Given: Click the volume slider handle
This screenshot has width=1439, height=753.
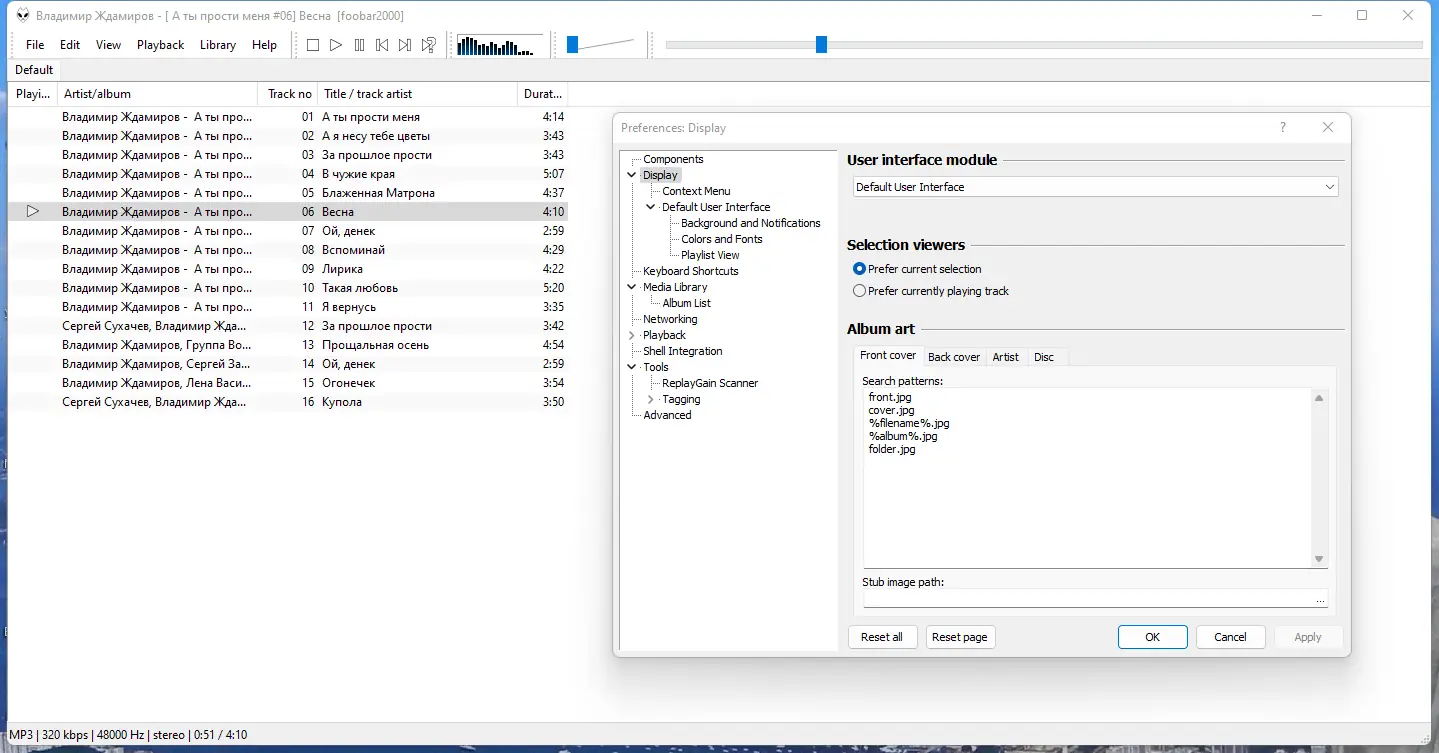Looking at the screenshot, I should 573,45.
